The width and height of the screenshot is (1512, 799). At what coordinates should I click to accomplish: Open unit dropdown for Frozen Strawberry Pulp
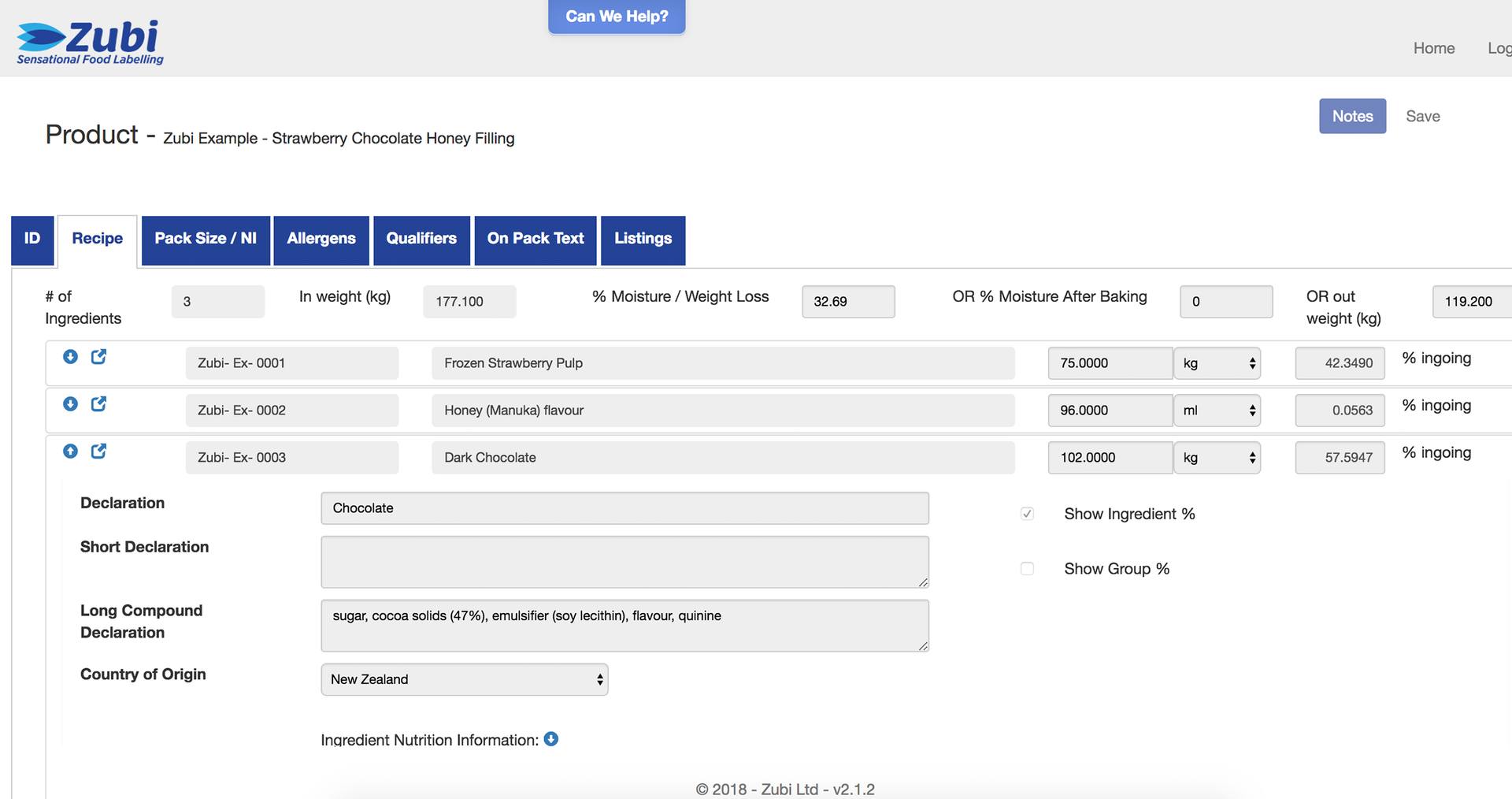click(1217, 363)
